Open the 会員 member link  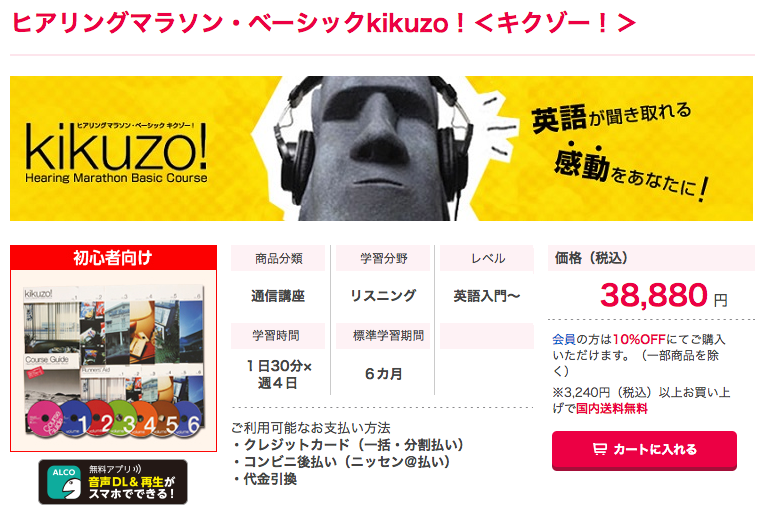563,339
